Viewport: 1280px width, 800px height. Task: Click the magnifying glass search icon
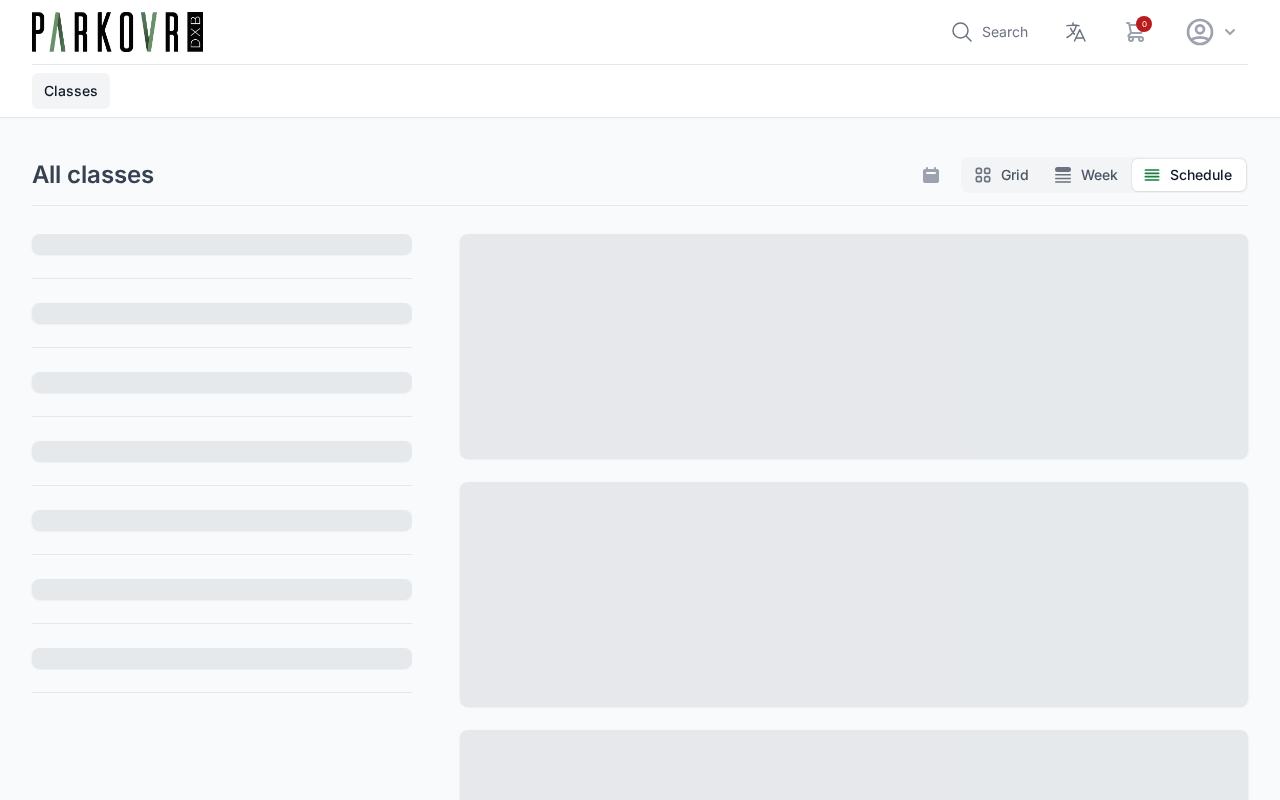962,32
